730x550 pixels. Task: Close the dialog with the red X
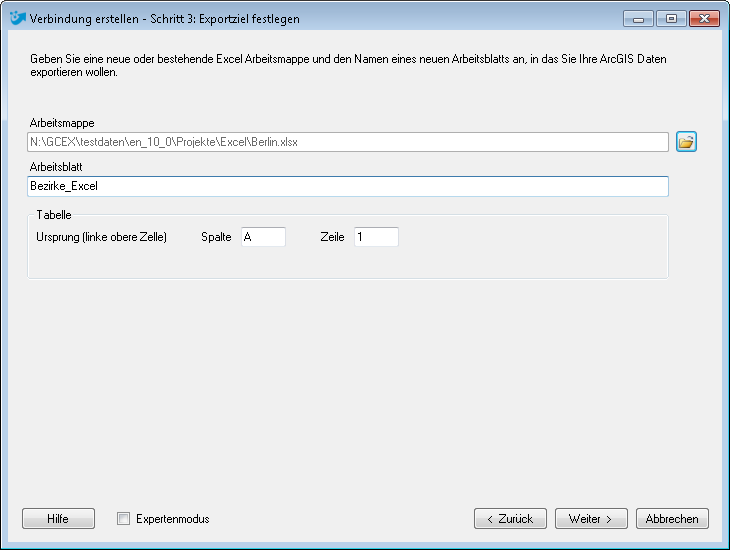pyautogui.click(x=704, y=19)
